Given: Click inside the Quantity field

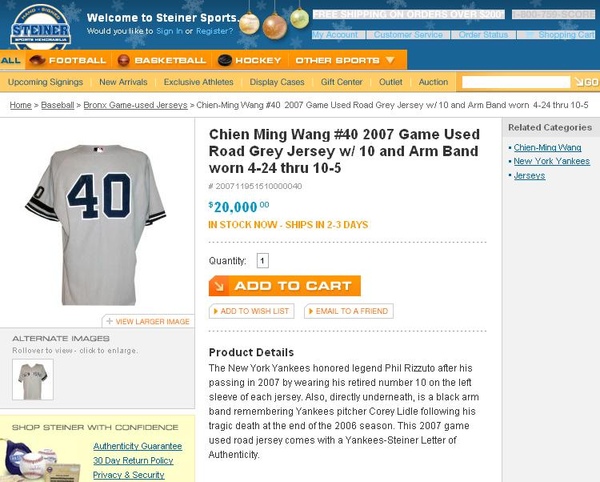Looking at the screenshot, I should [262, 261].
